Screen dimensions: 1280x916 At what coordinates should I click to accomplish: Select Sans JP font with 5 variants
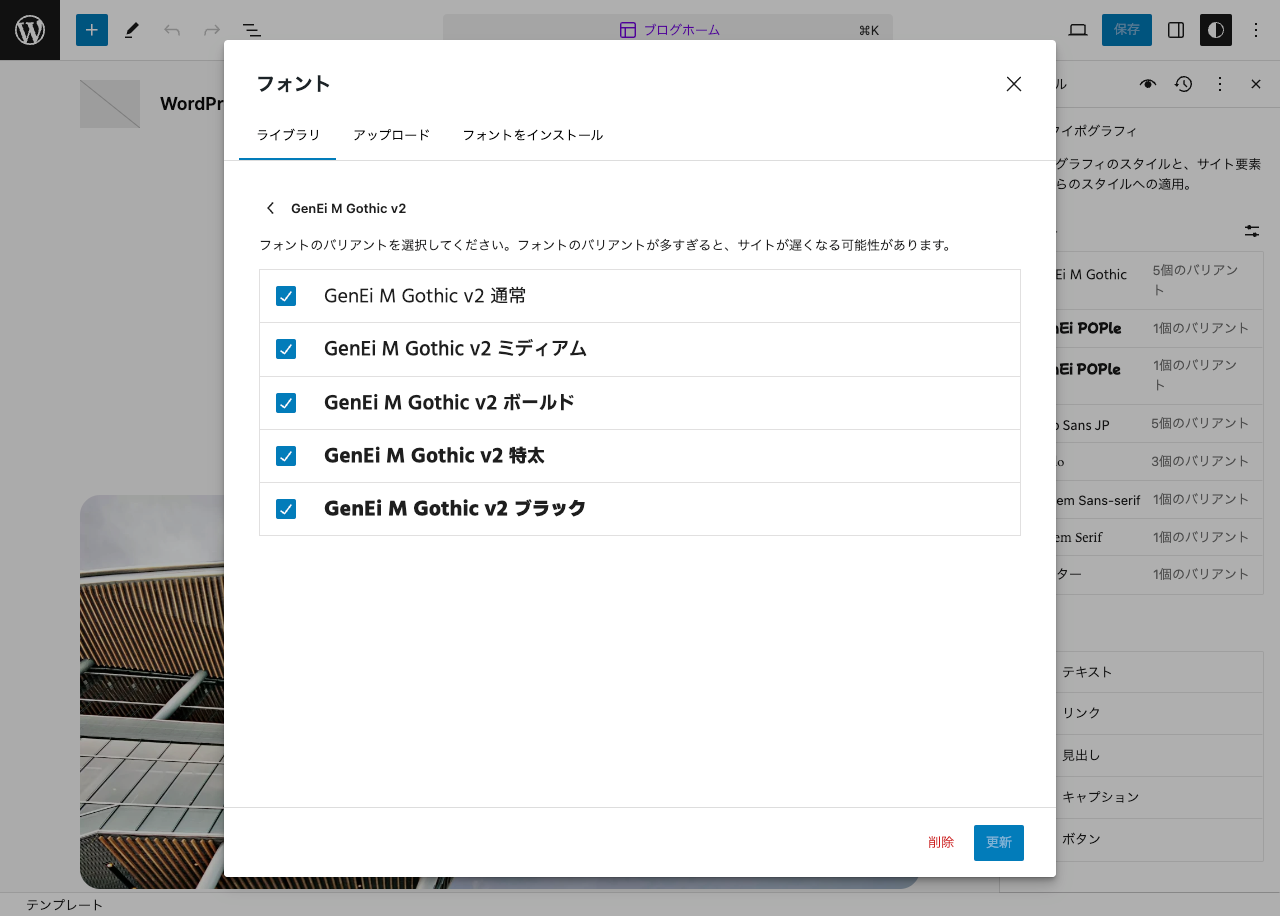coord(1160,424)
